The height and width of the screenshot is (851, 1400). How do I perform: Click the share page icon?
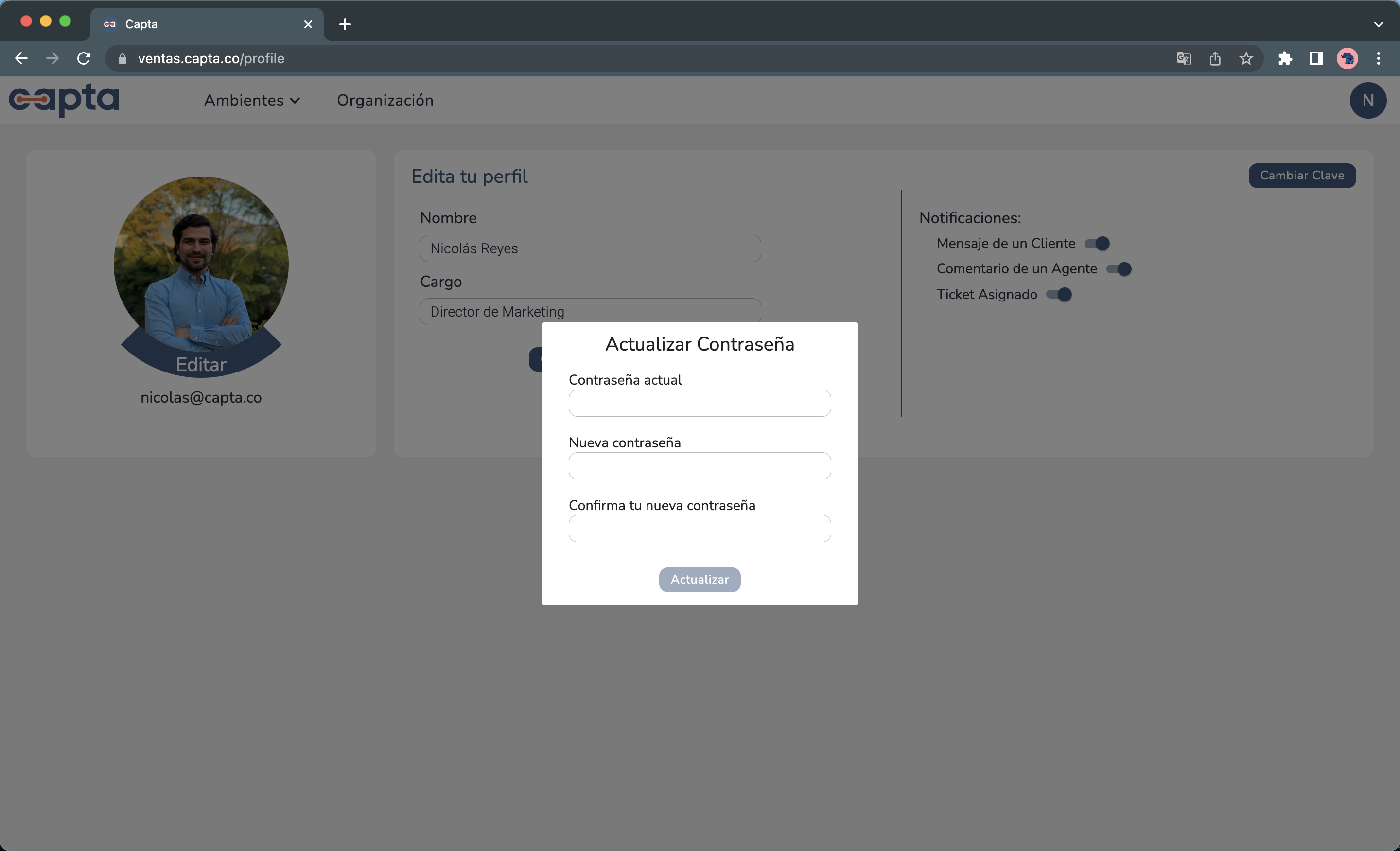point(1215,58)
